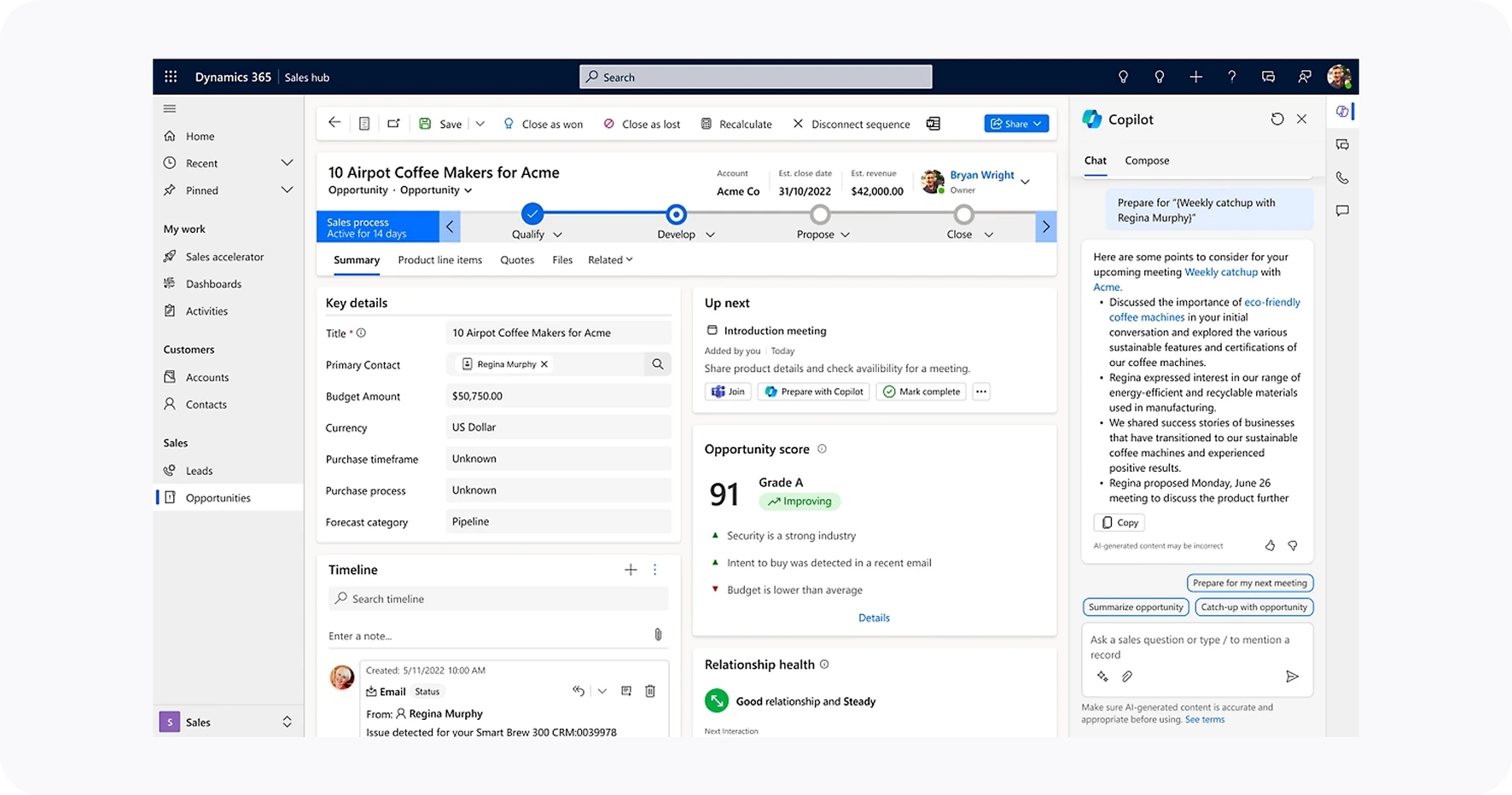The image size is (1512, 795).
Task: Collapse the left navigation hamburger menu
Action: (x=170, y=108)
